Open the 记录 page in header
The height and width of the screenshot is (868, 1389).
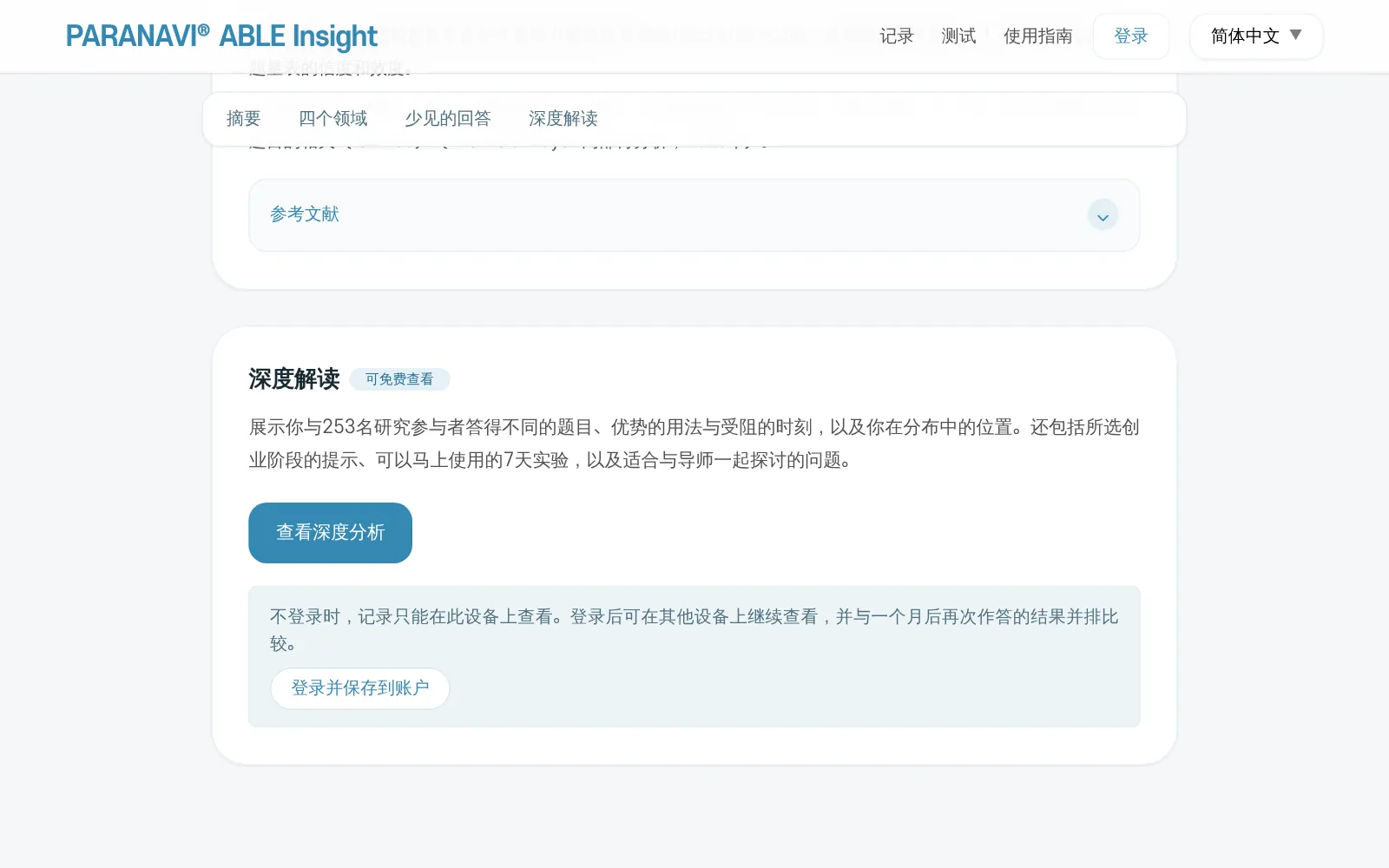(x=897, y=36)
